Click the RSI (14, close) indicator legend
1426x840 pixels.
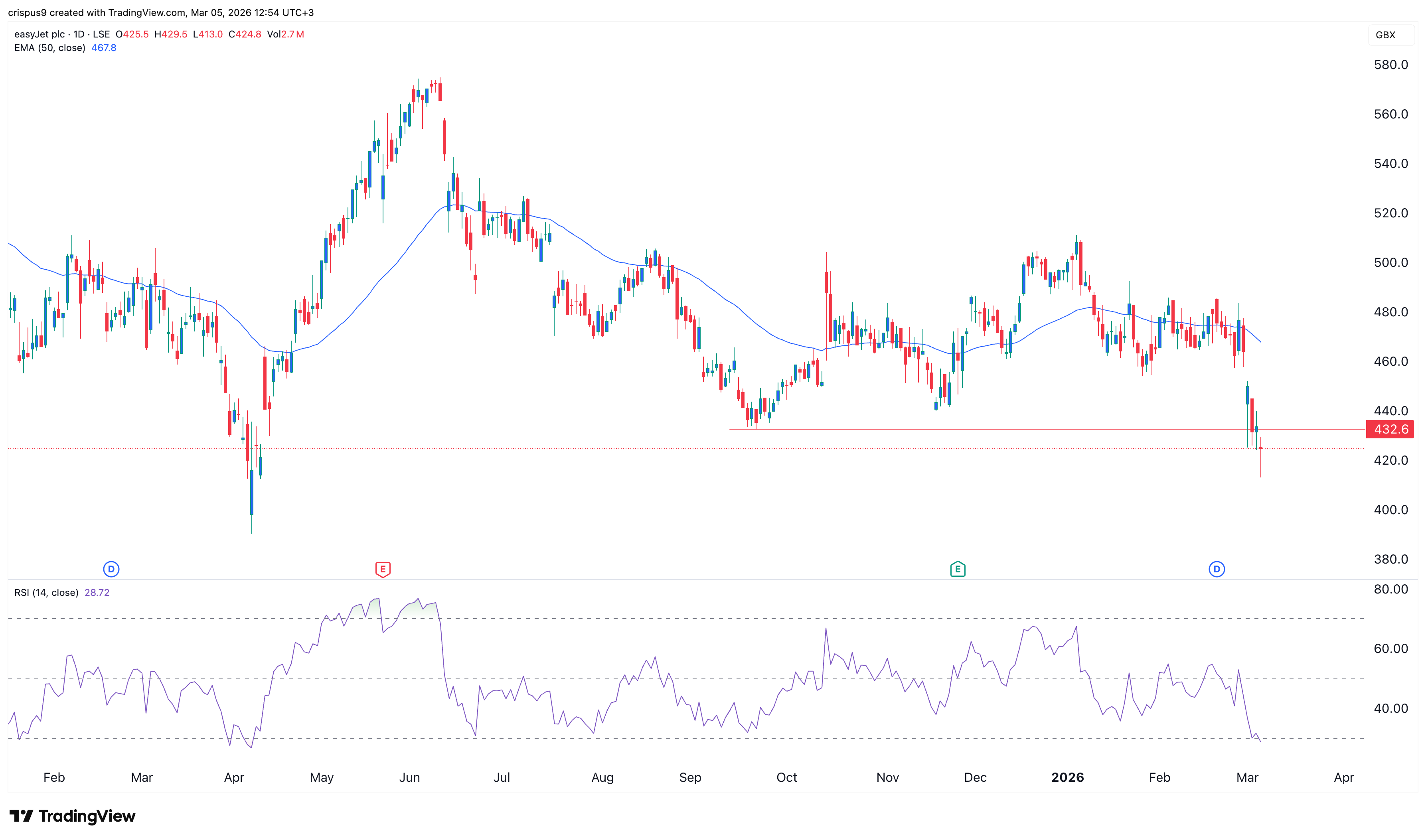coord(46,593)
